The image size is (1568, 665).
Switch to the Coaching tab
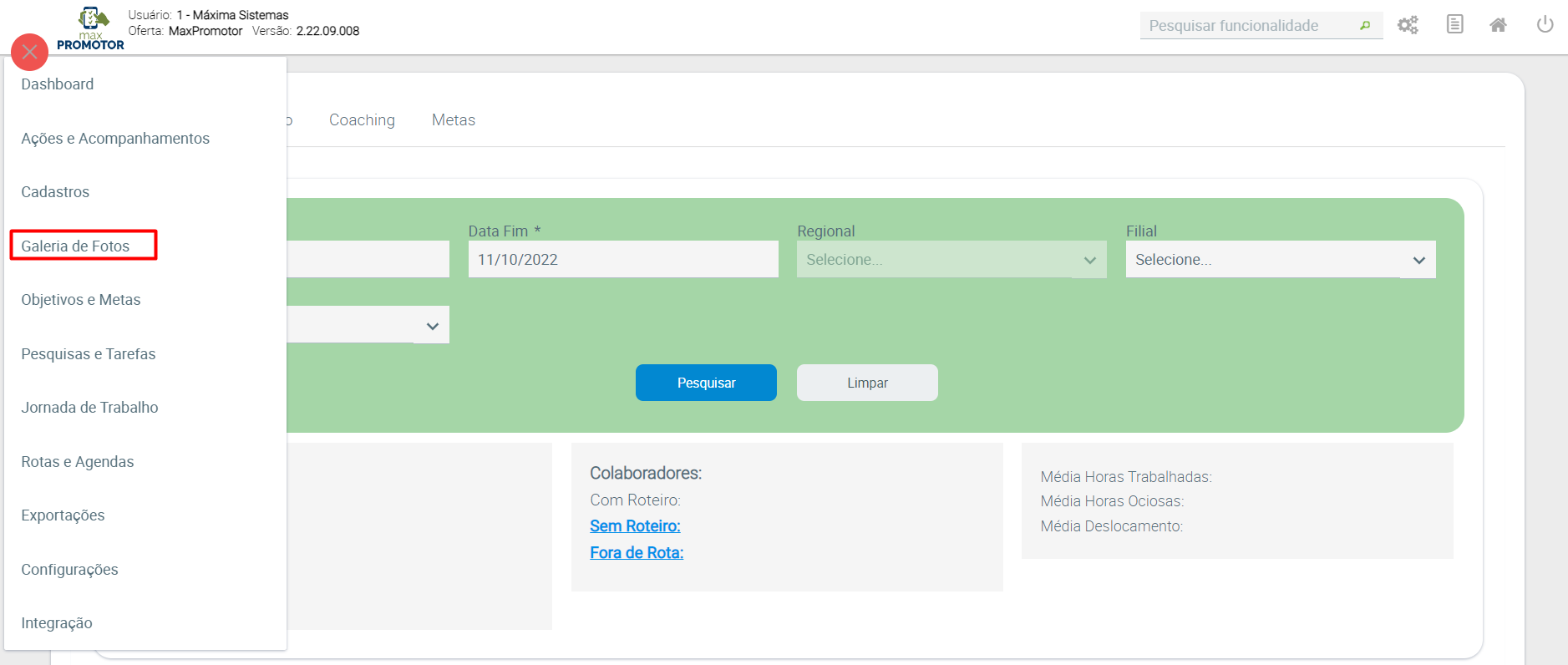click(362, 120)
